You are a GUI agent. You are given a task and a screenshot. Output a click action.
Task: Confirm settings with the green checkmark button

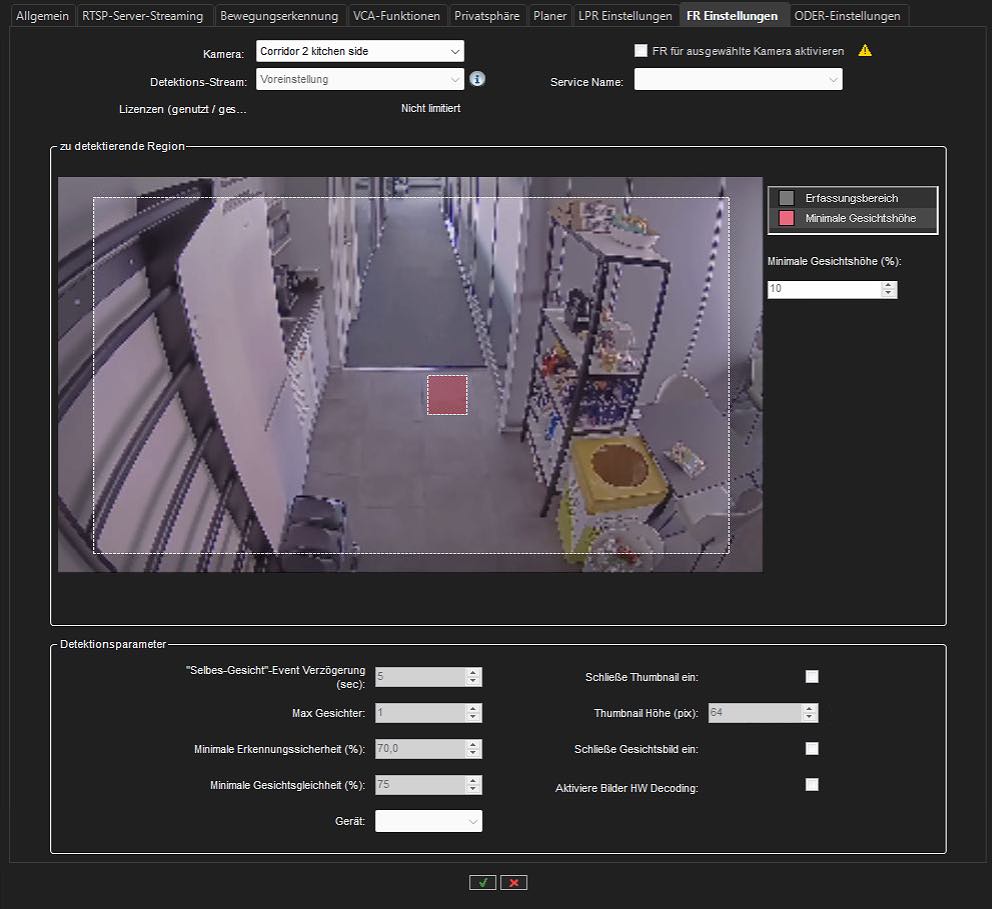(x=482, y=882)
